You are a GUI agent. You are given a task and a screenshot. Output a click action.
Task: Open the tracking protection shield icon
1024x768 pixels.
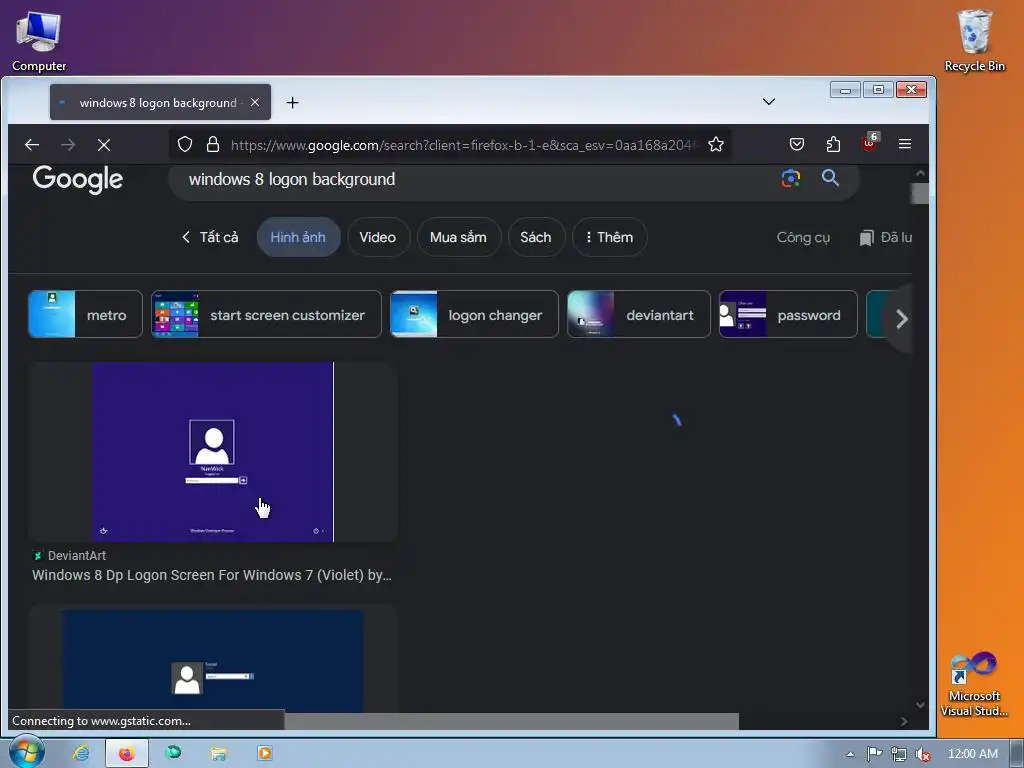pyautogui.click(x=185, y=144)
